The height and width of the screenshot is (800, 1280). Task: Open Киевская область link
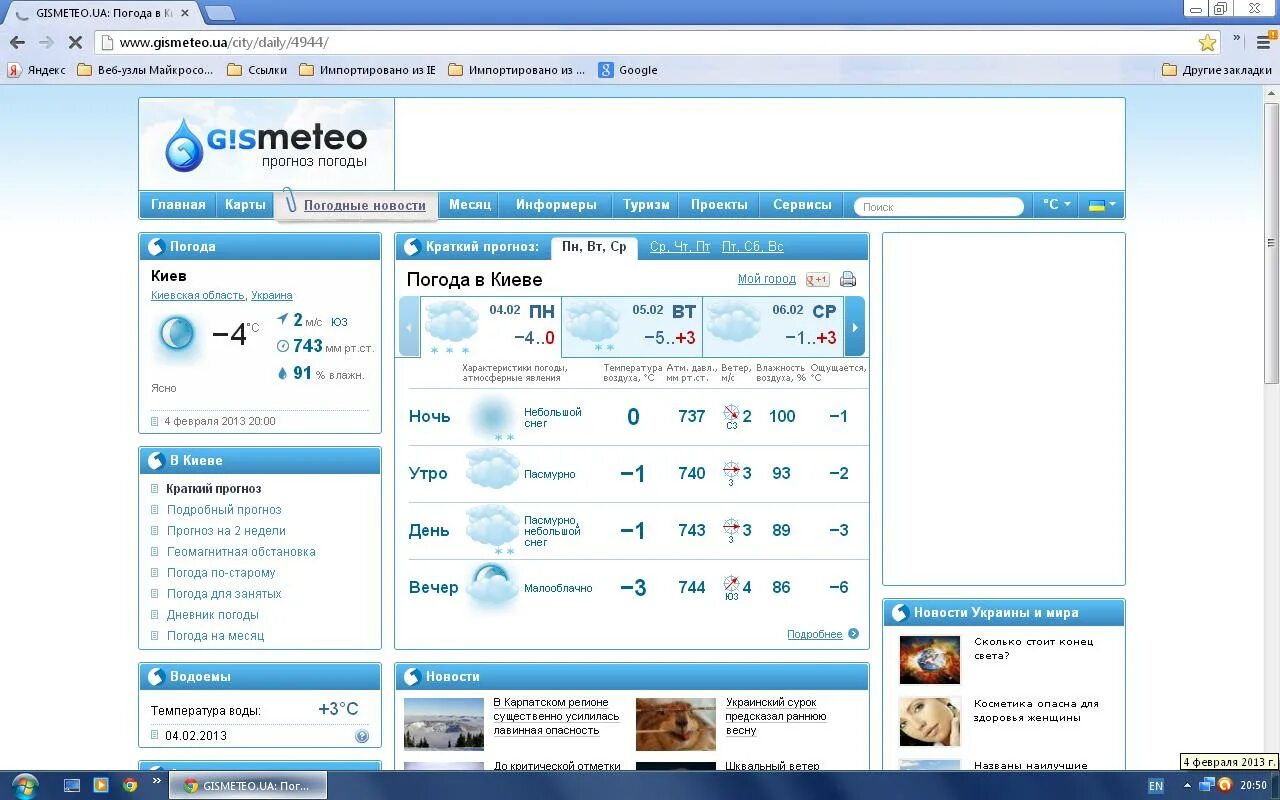tap(197, 296)
